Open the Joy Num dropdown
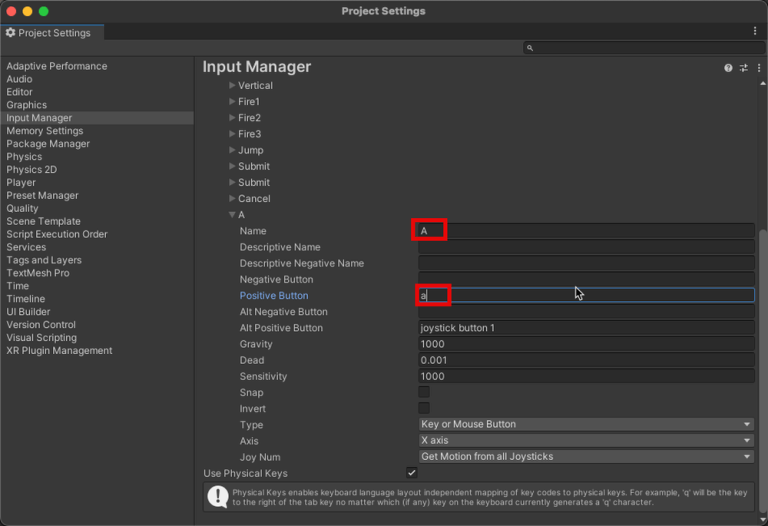The image size is (768, 526). tap(586, 457)
